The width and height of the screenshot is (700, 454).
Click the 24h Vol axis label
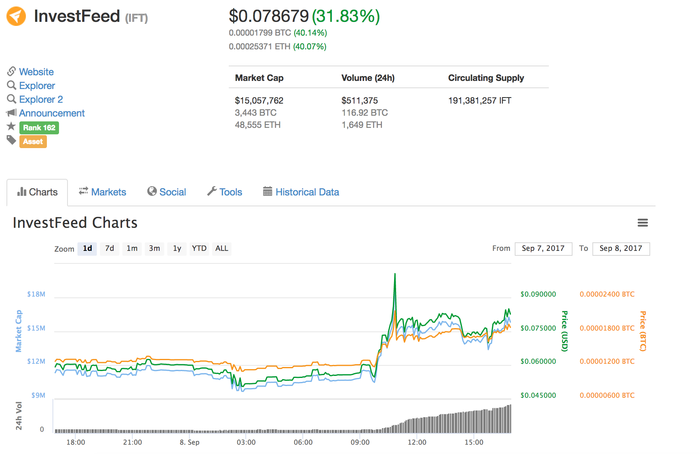point(19,416)
